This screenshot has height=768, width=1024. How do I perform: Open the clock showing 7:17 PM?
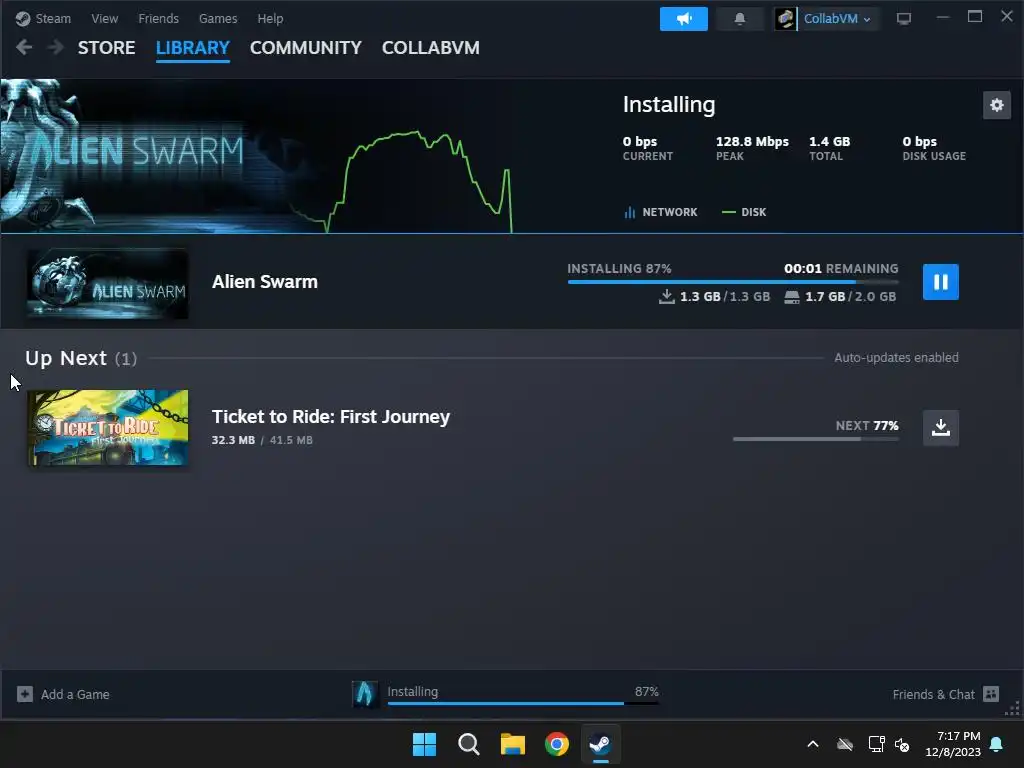[953, 744]
